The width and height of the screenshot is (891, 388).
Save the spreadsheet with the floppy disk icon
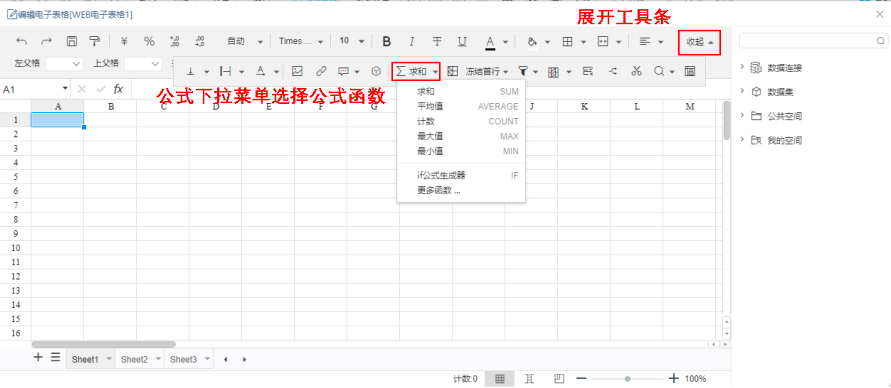72,41
